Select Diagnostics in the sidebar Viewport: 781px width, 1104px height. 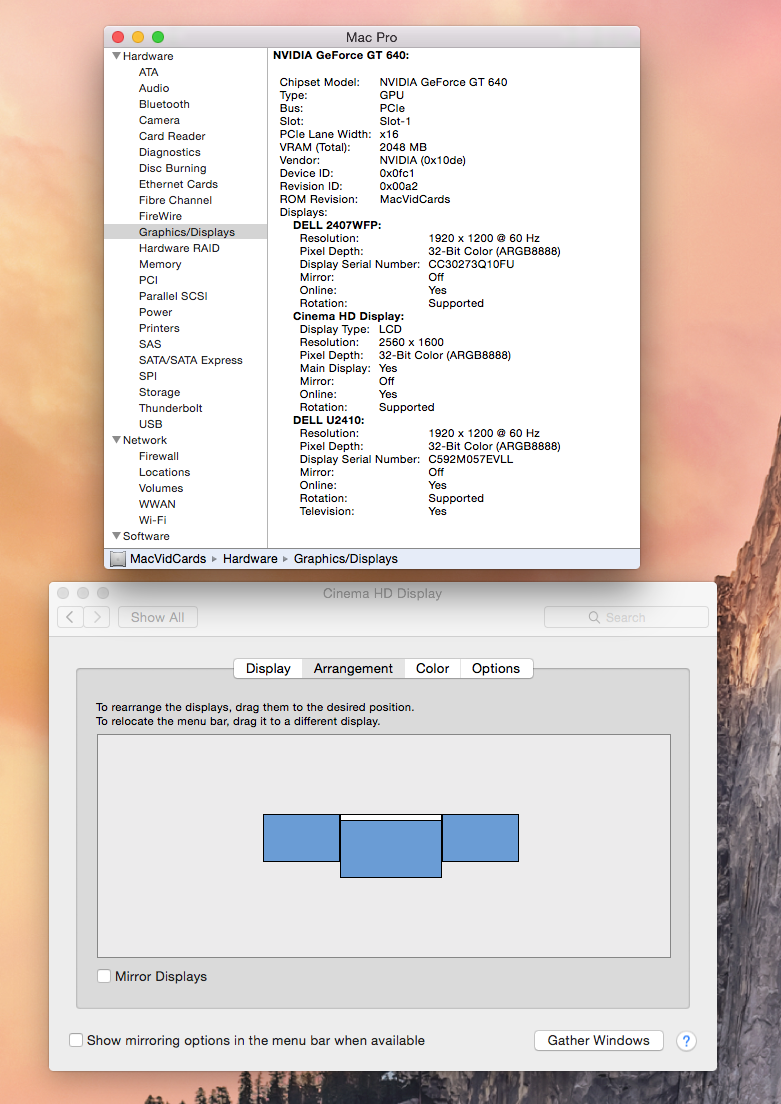coord(170,152)
